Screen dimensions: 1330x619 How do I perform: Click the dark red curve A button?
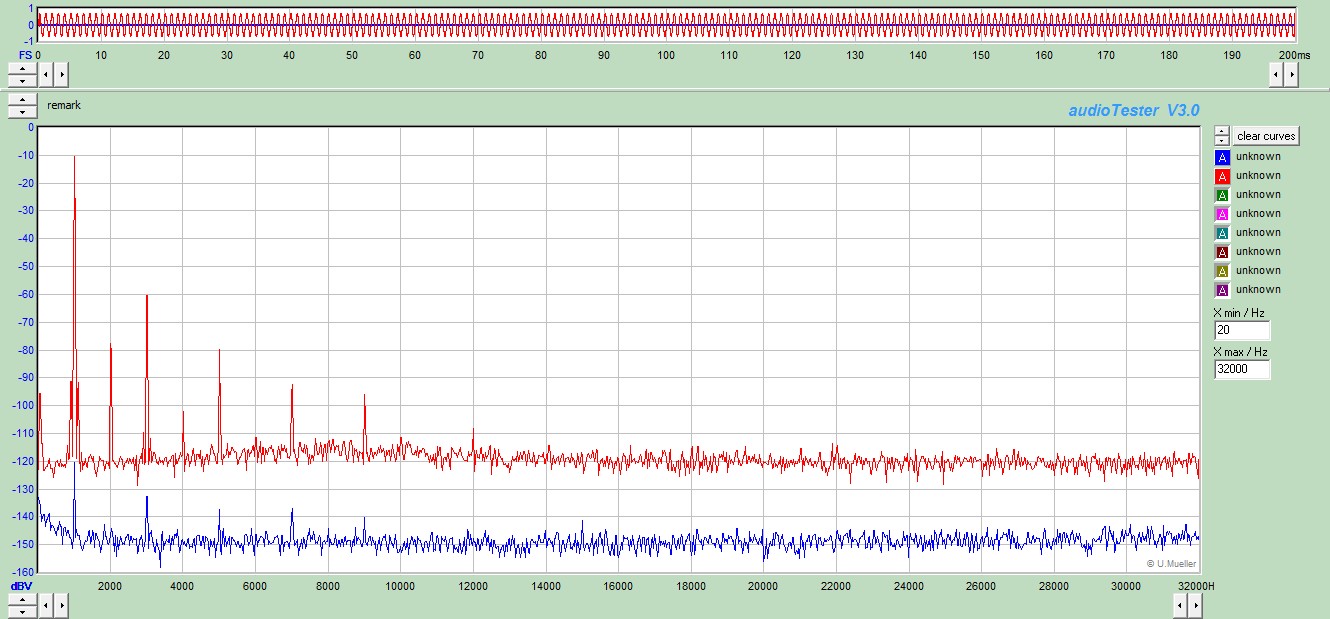(1221, 252)
